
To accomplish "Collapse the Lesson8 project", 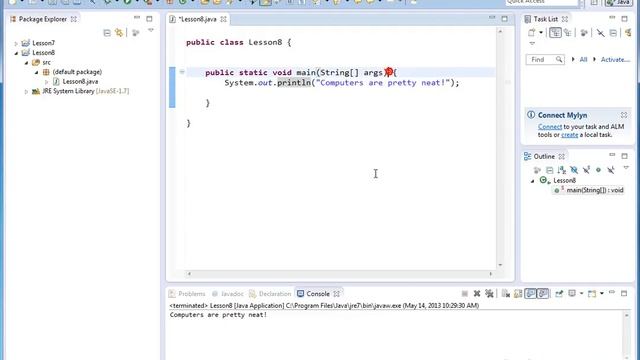I will coord(16,53).
